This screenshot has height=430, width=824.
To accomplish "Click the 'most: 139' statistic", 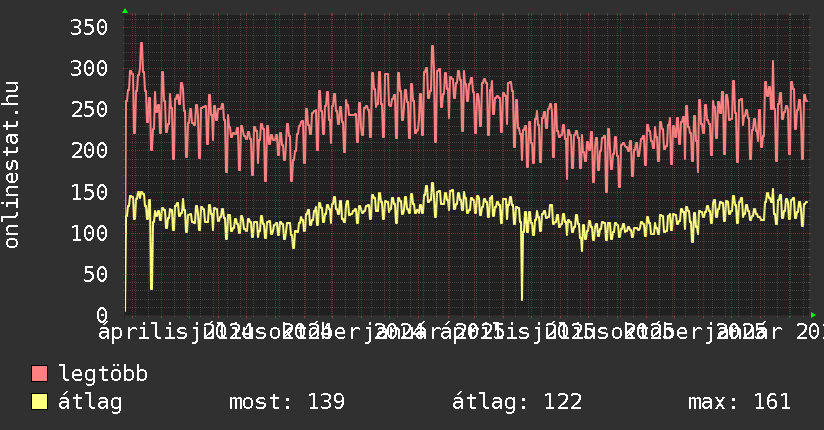I will 287,402.
